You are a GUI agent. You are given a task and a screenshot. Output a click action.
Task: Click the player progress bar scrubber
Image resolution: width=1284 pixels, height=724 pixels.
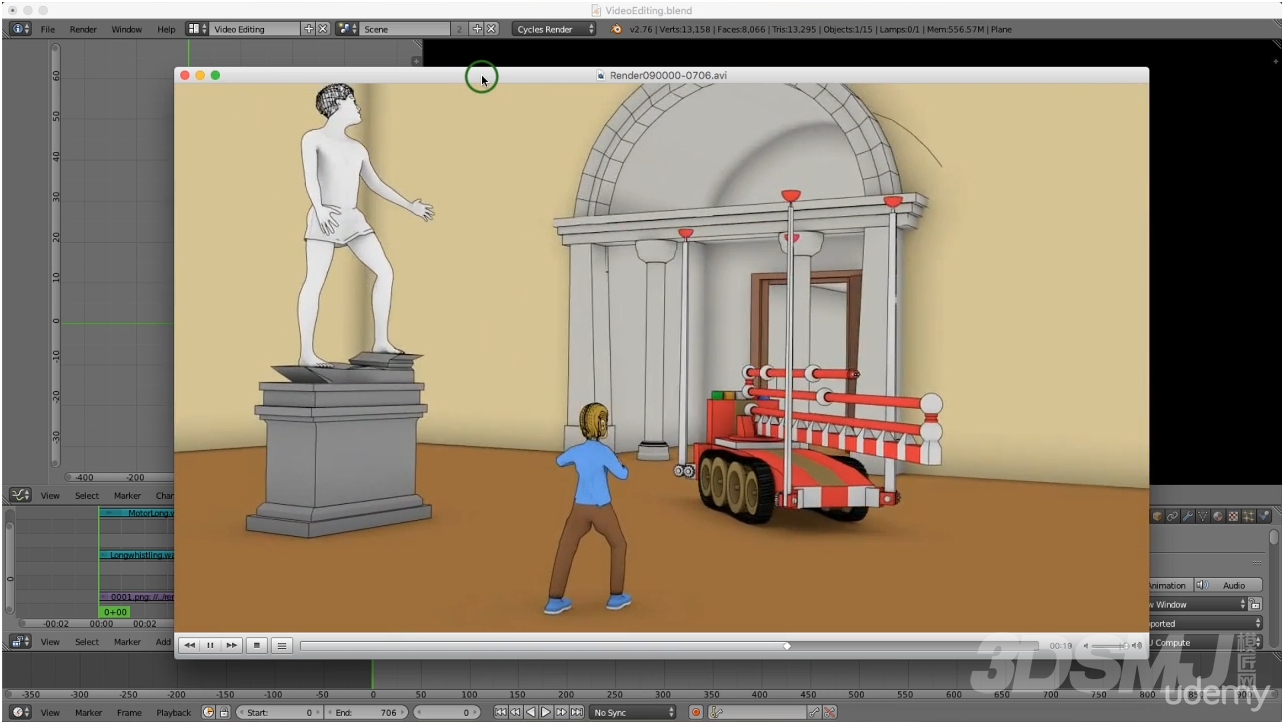pos(787,646)
